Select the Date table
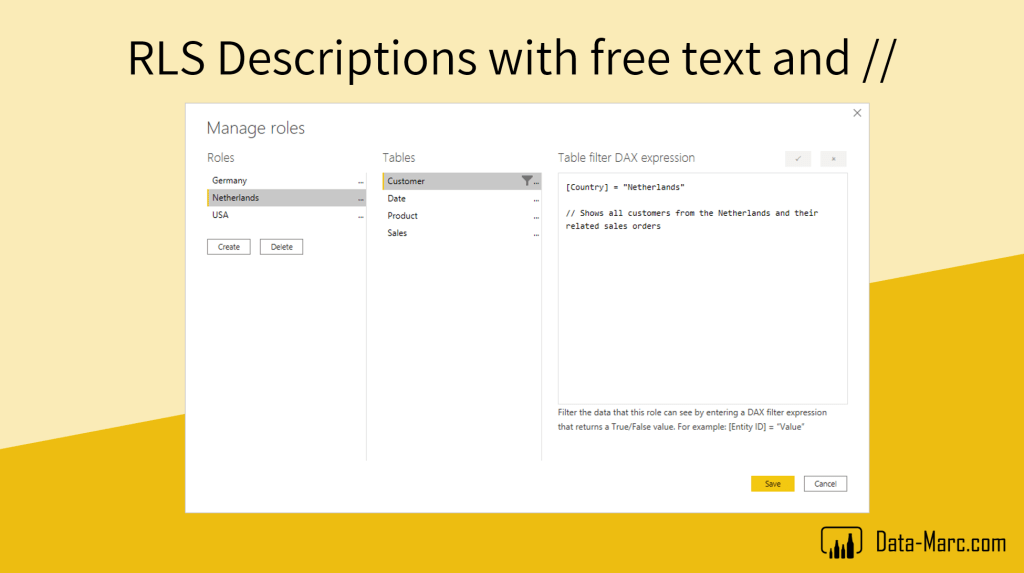 tap(397, 199)
